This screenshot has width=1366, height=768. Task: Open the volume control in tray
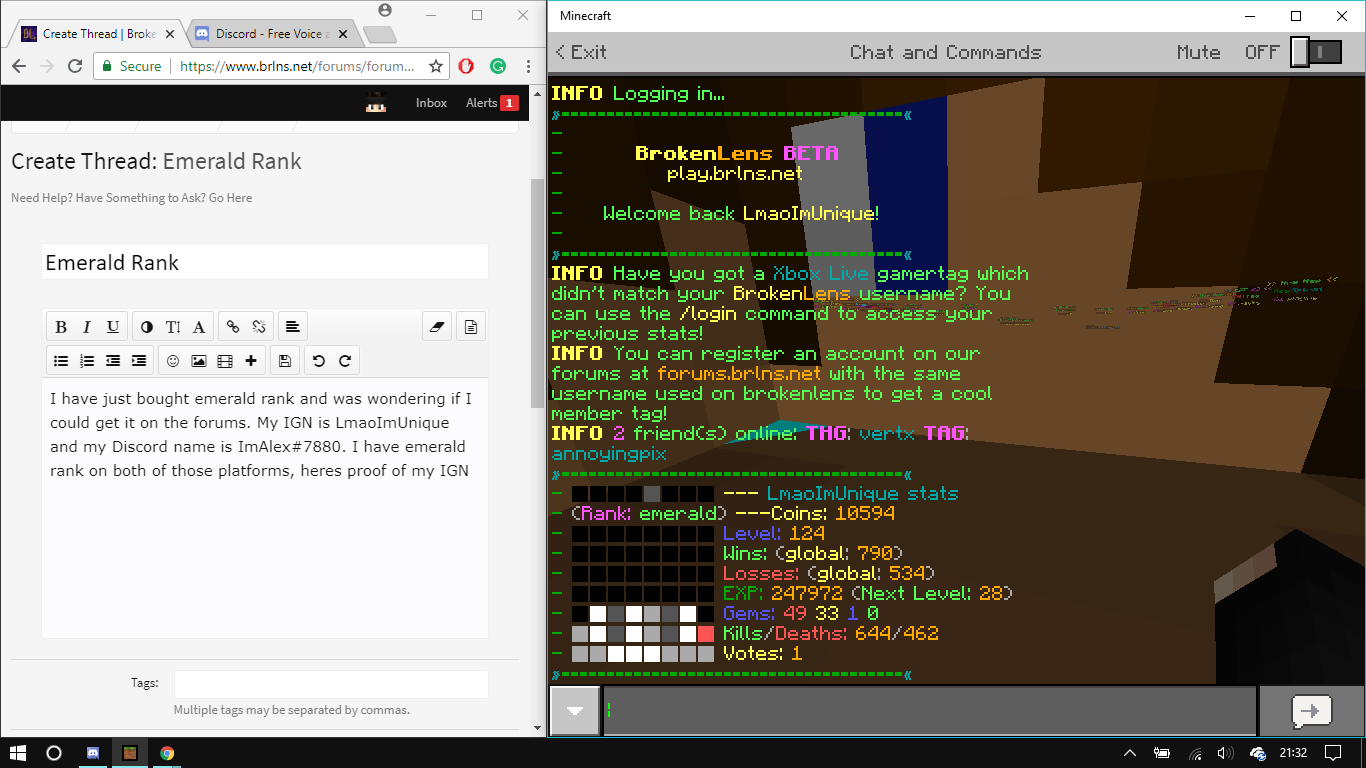(1225, 753)
